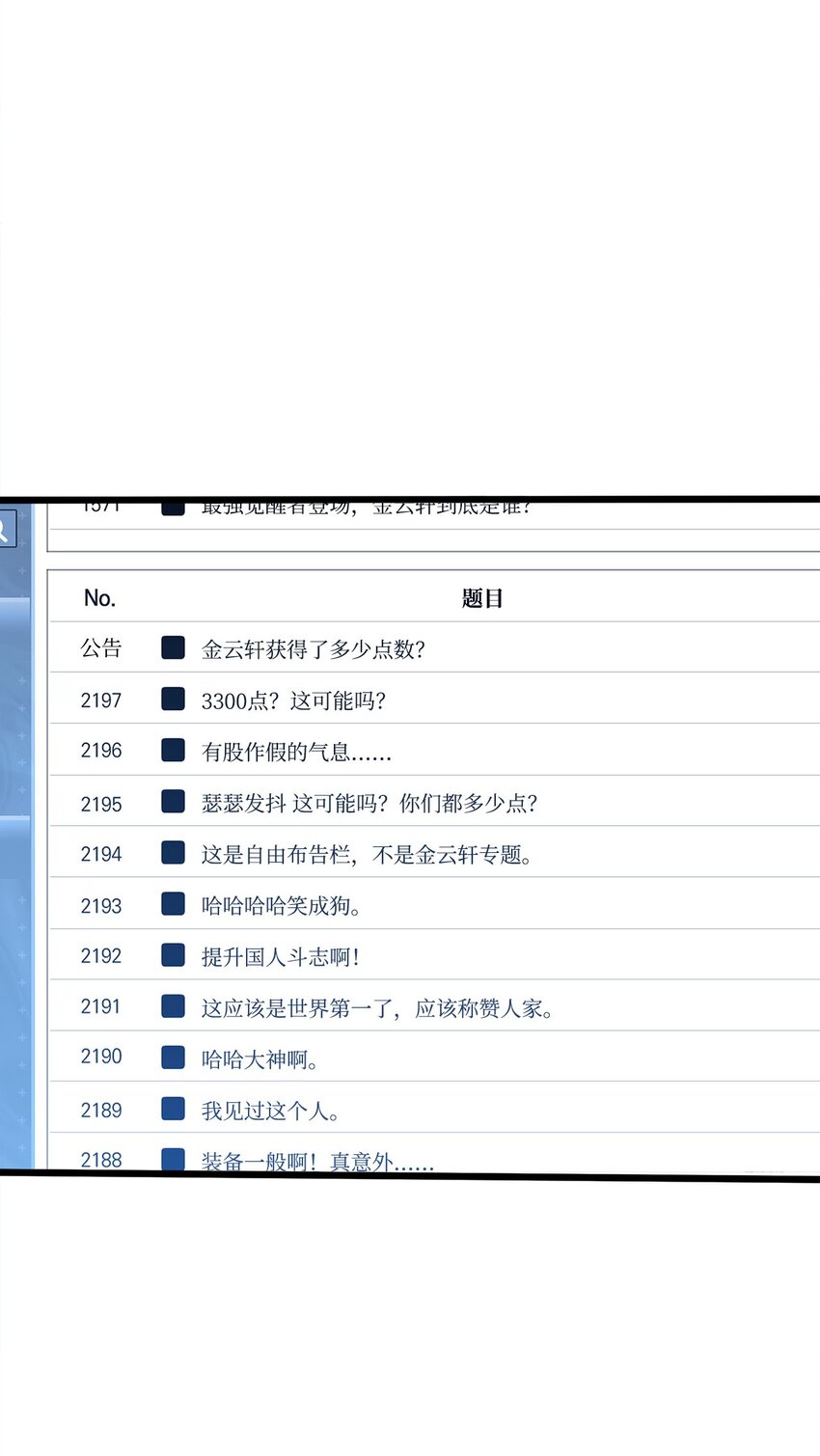Select the square icon for post 2197

[x=173, y=699]
